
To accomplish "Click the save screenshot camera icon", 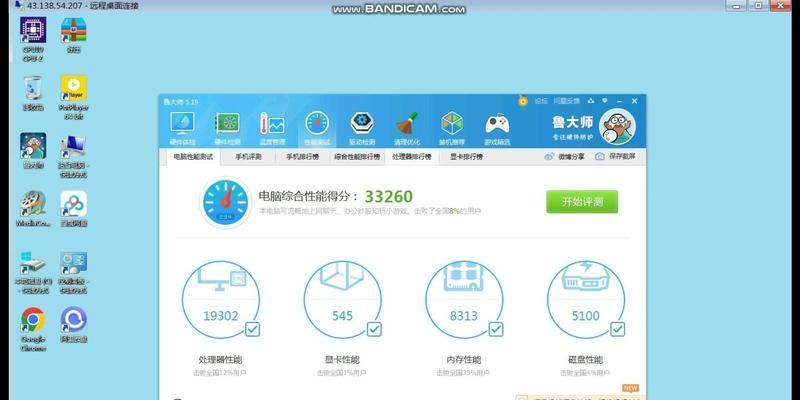I will pyautogui.click(x=600, y=157).
